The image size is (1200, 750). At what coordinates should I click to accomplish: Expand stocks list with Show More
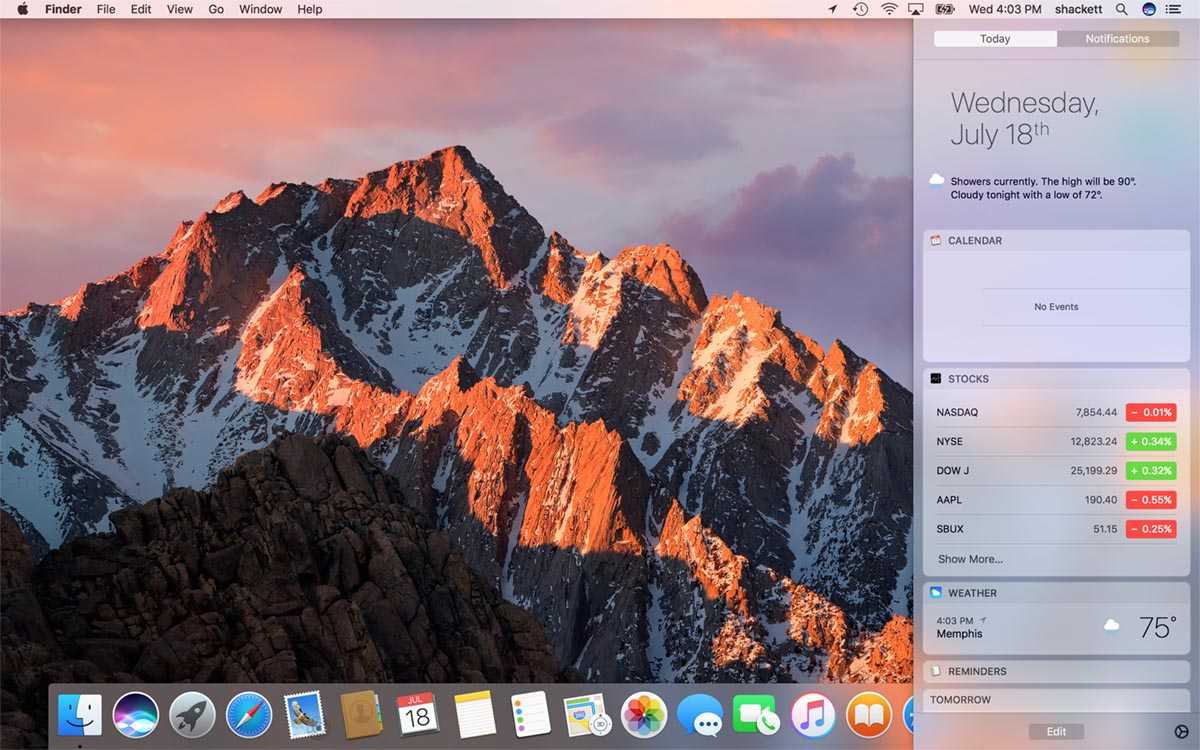pyautogui.click(x=970, y=559)
